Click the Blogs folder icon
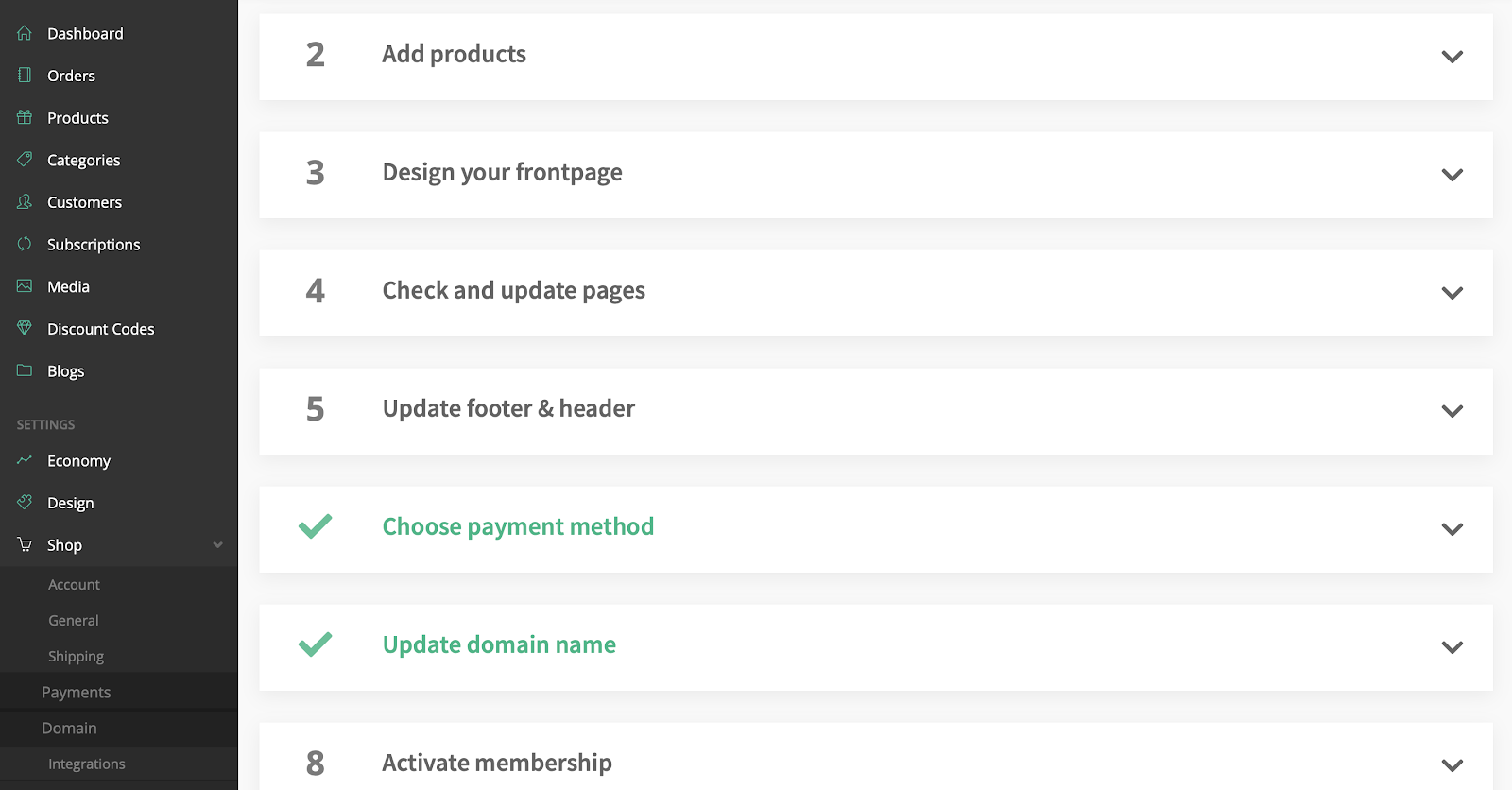 point(25,370)
